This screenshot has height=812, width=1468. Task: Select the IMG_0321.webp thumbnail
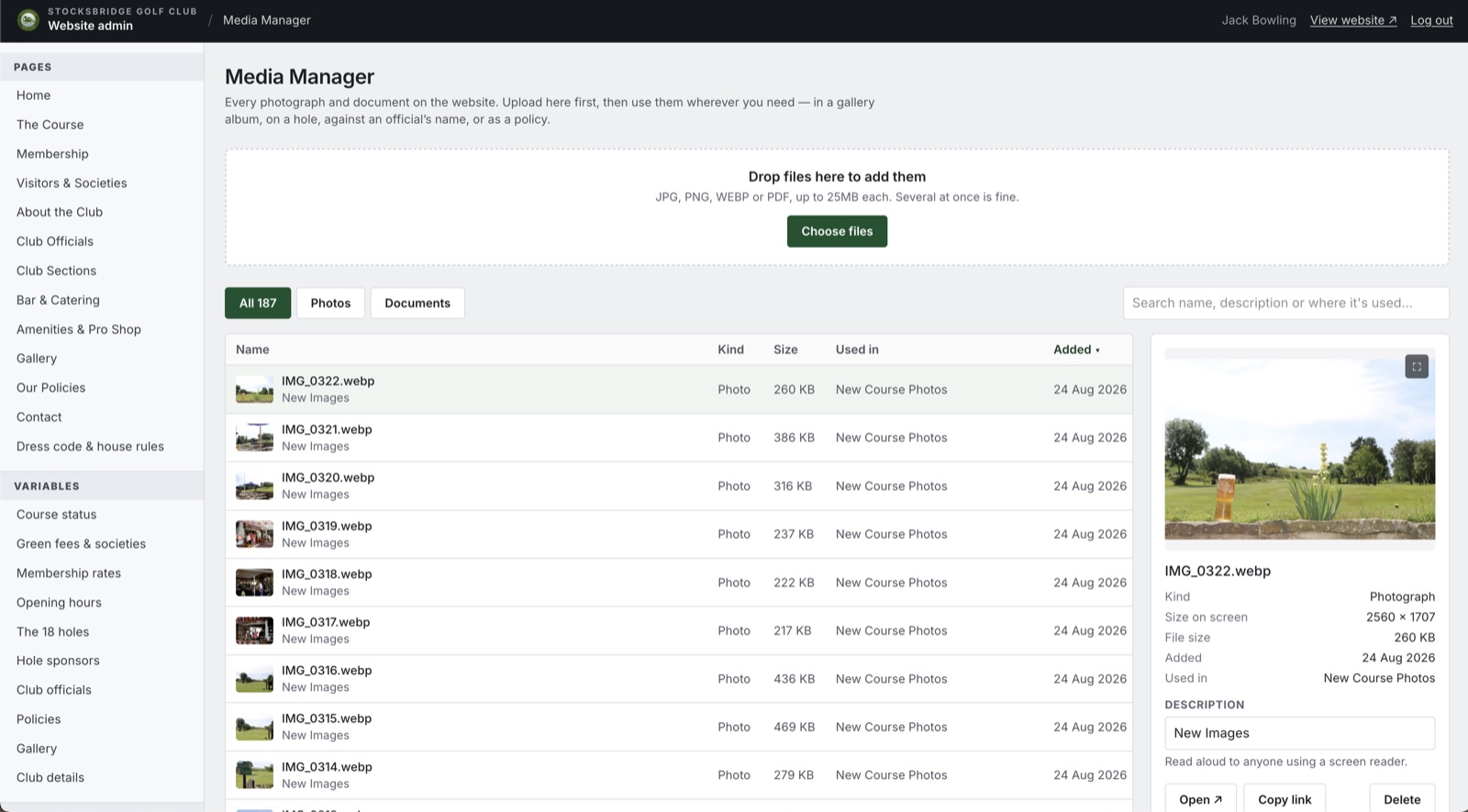pos(254,438)
